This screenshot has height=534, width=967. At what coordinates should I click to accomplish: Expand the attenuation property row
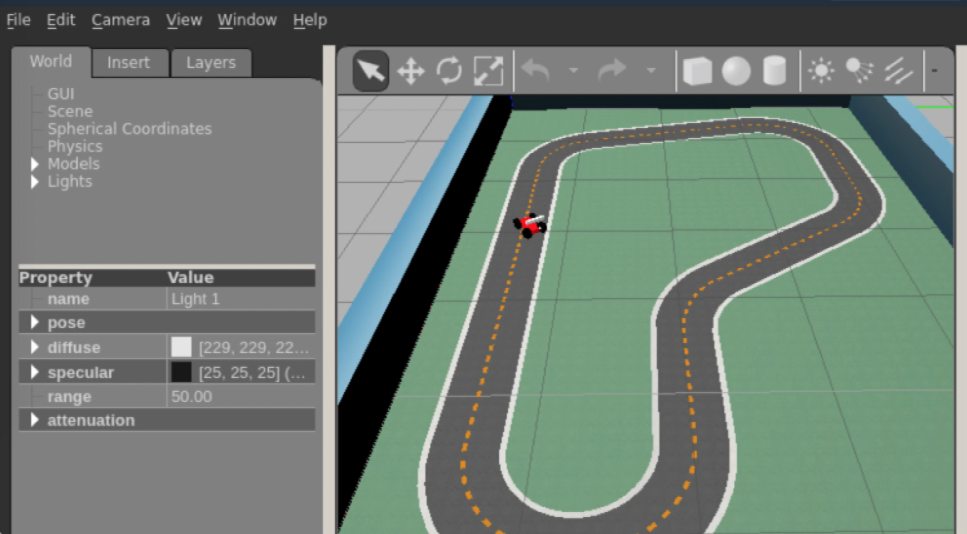(x=35, y=421)
